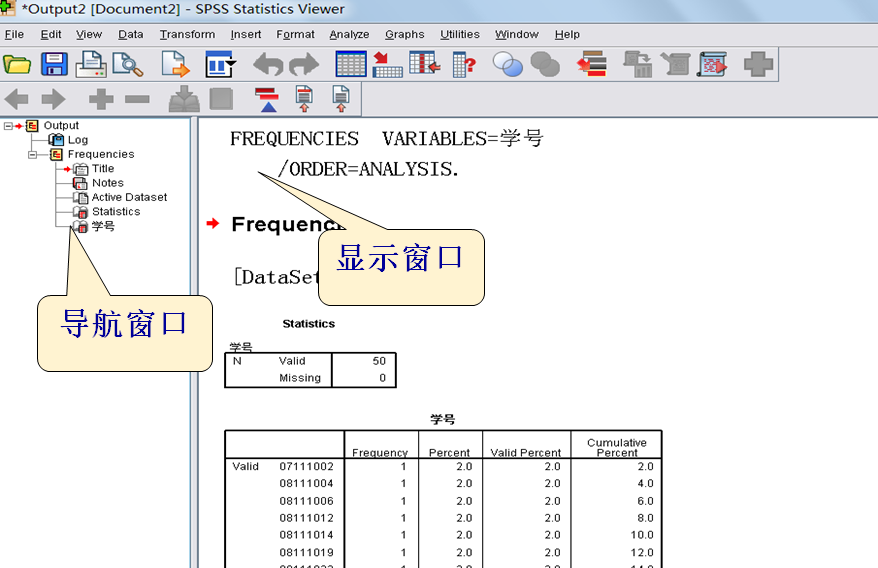The image size is (878, 568).
Task: Click the Missing label in Statistics table
Action: click(300, 378)
